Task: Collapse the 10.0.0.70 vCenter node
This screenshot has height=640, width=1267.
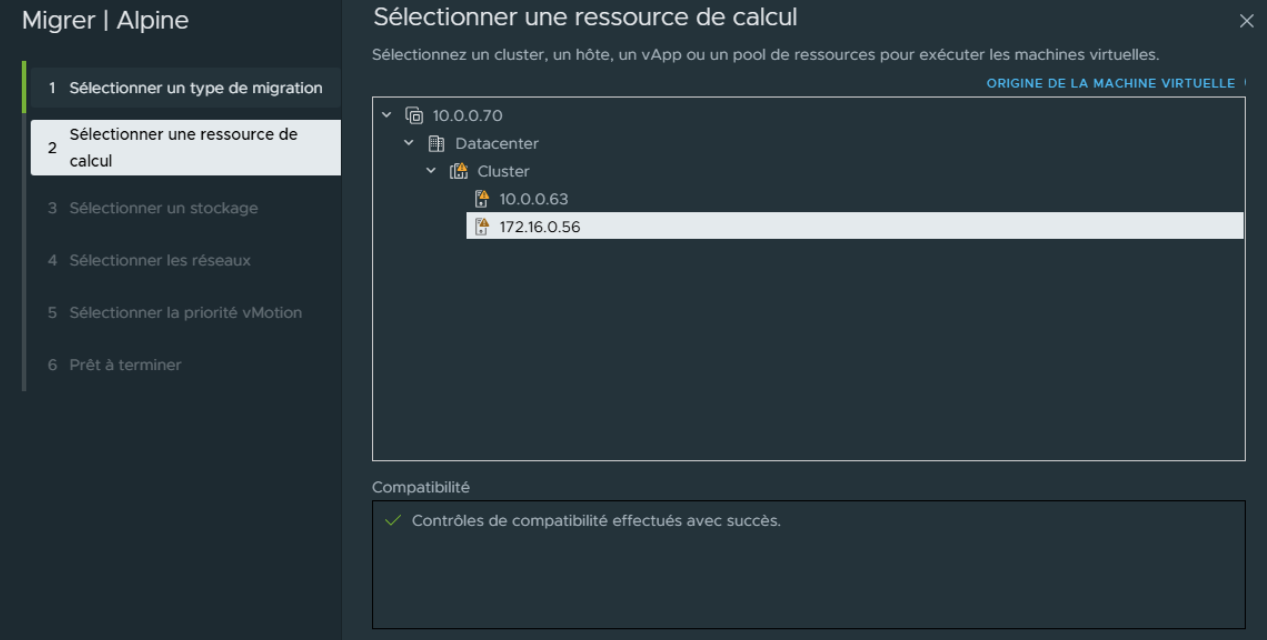Action: click(387, 116)
